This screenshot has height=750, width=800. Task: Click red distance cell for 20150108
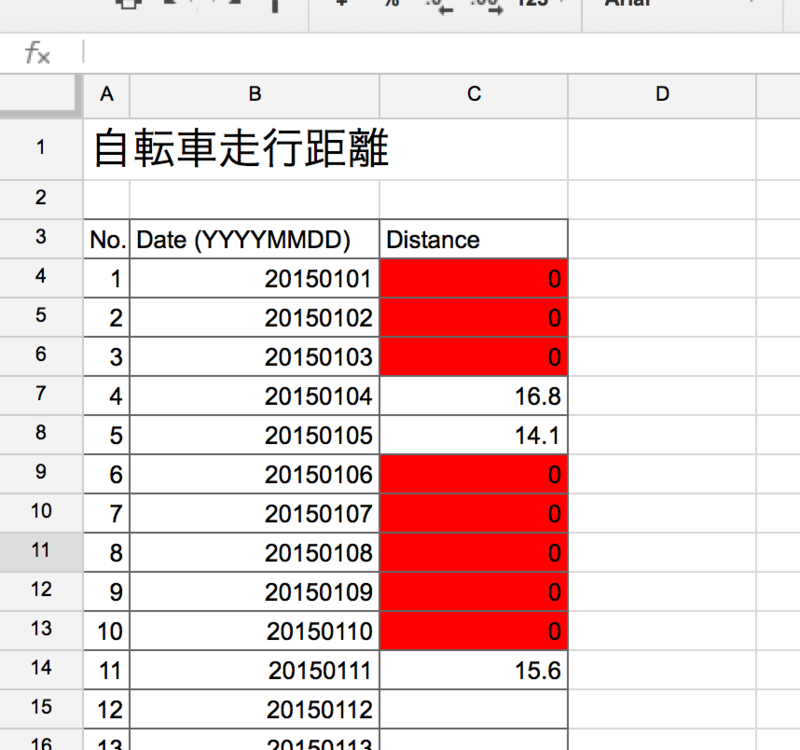[473, 553]
